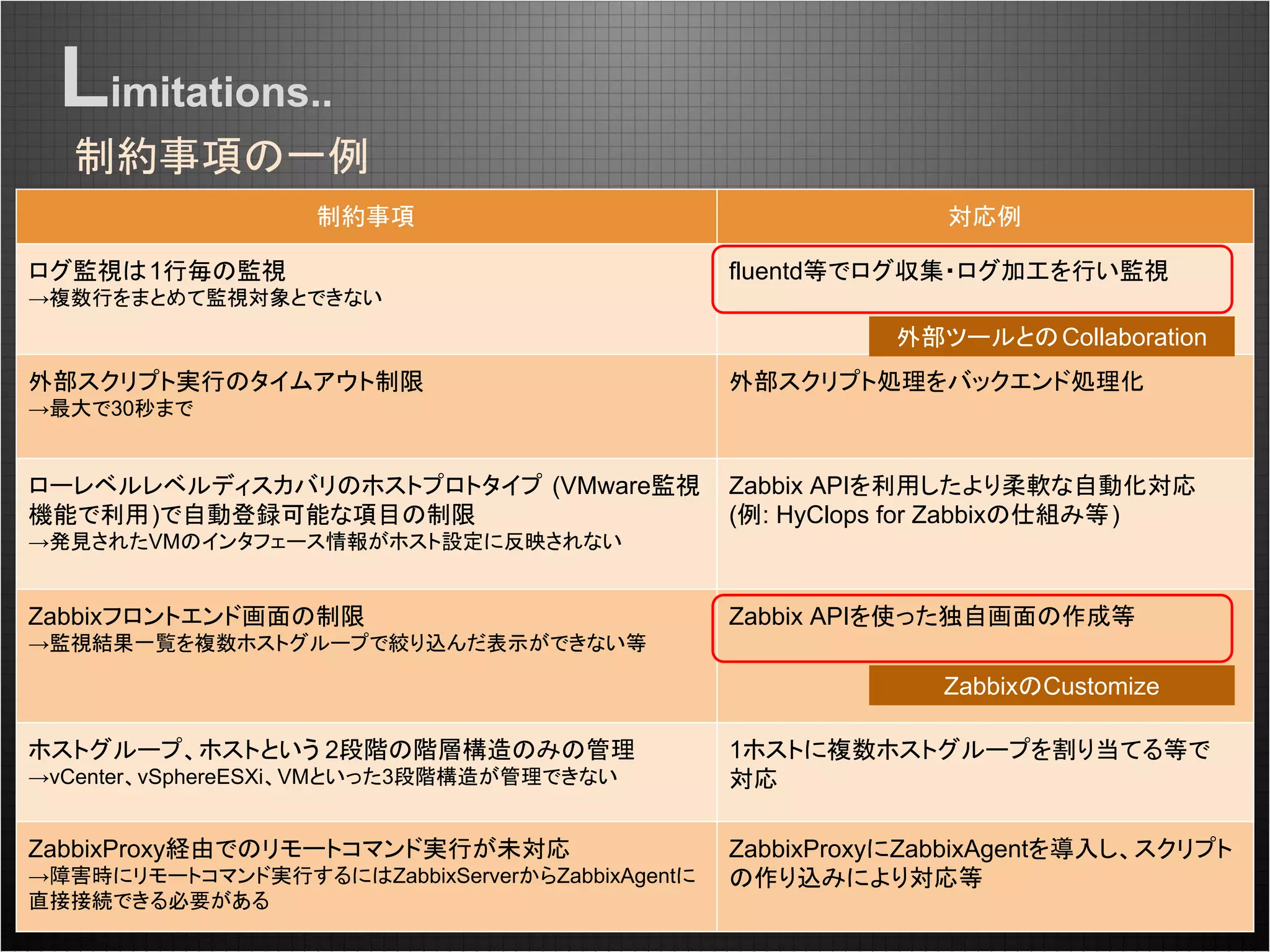The width and height of the screenshot is (1270, 952).
Task: Click '機能で利用)で自動登録可能な項目の制限' line
Action: [252, 514]
